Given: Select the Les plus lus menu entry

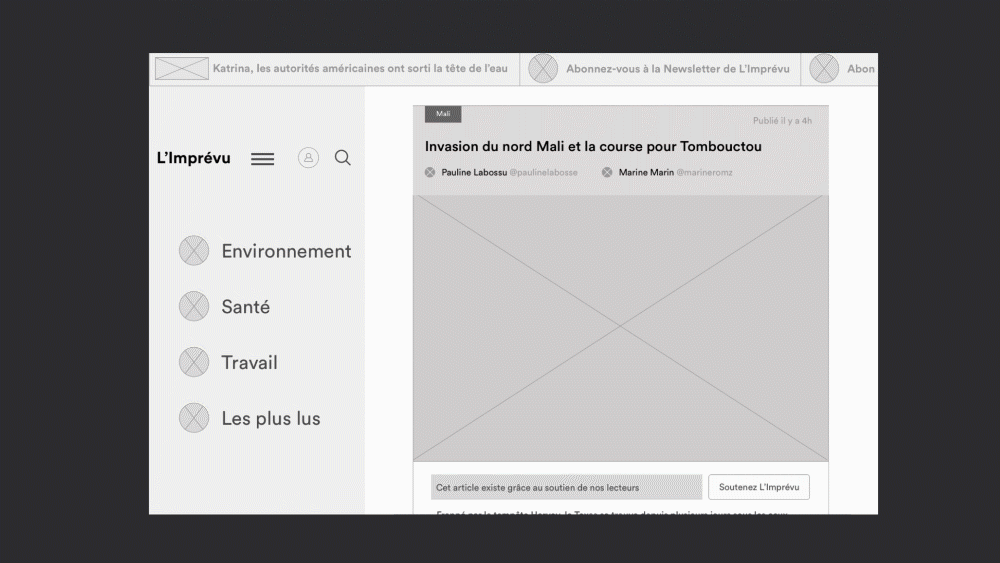Looking at the screenshot, I should [x=271, y=418].
